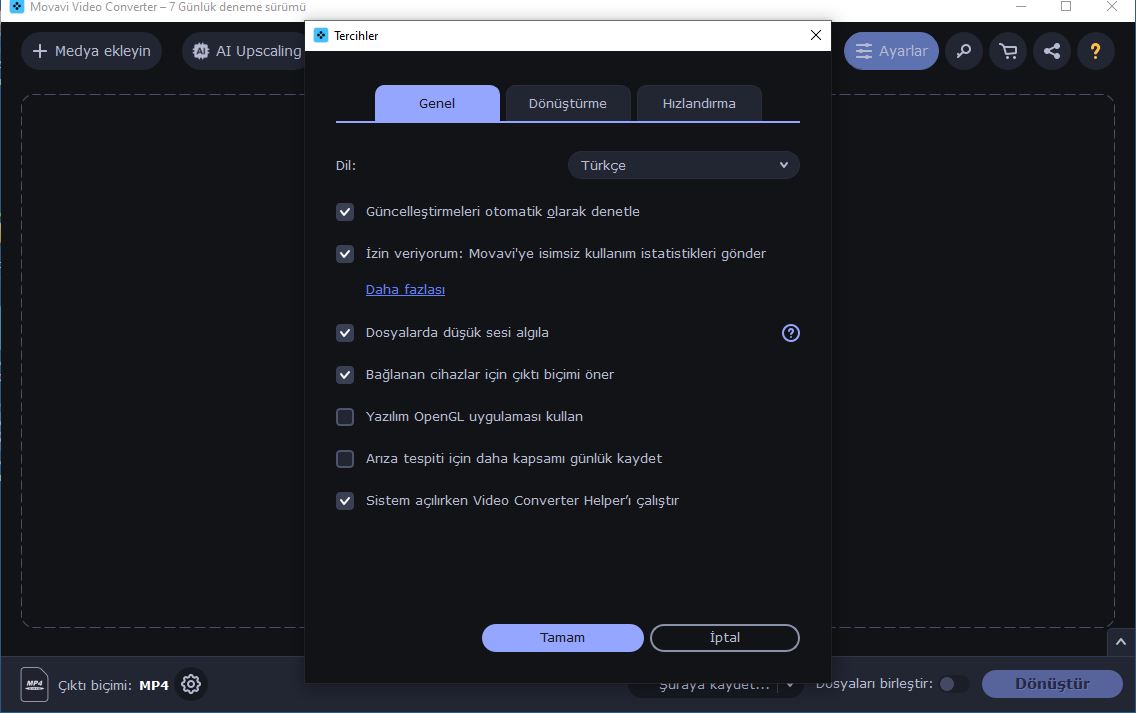
Task: Click the 'Dil:' label text
Action: coord(346,165)
